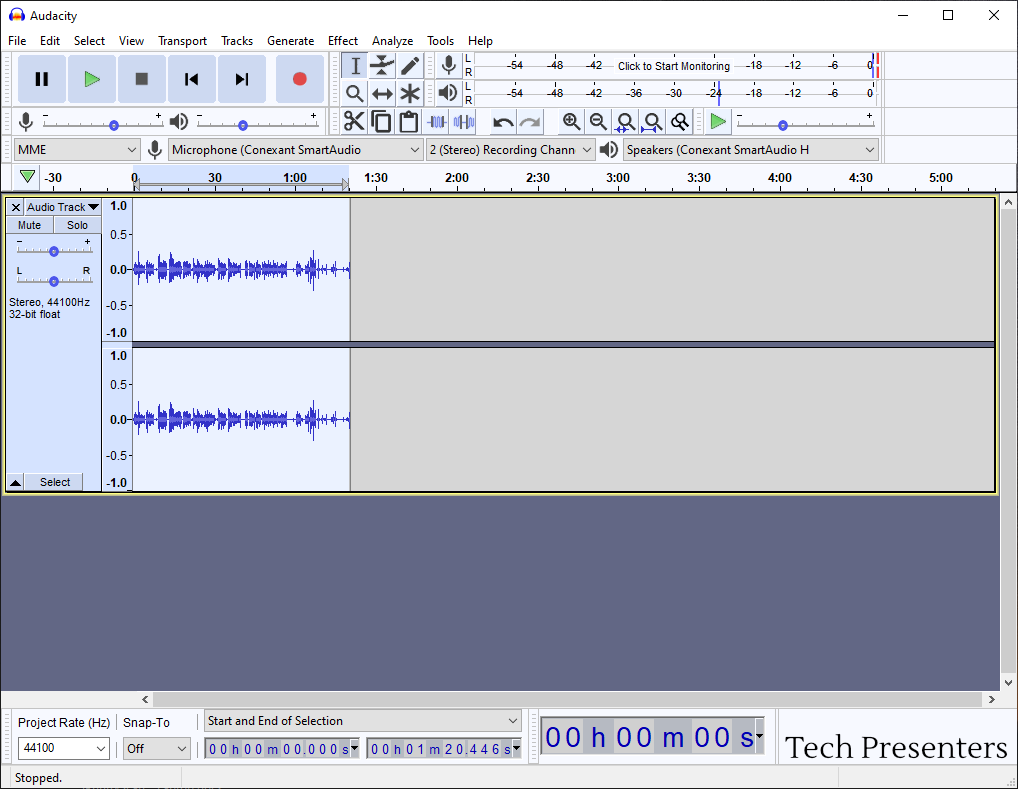1018x789 pixels.
Task: Click to Start Monitoring on recording meter
Action: (x=674, y=66)
